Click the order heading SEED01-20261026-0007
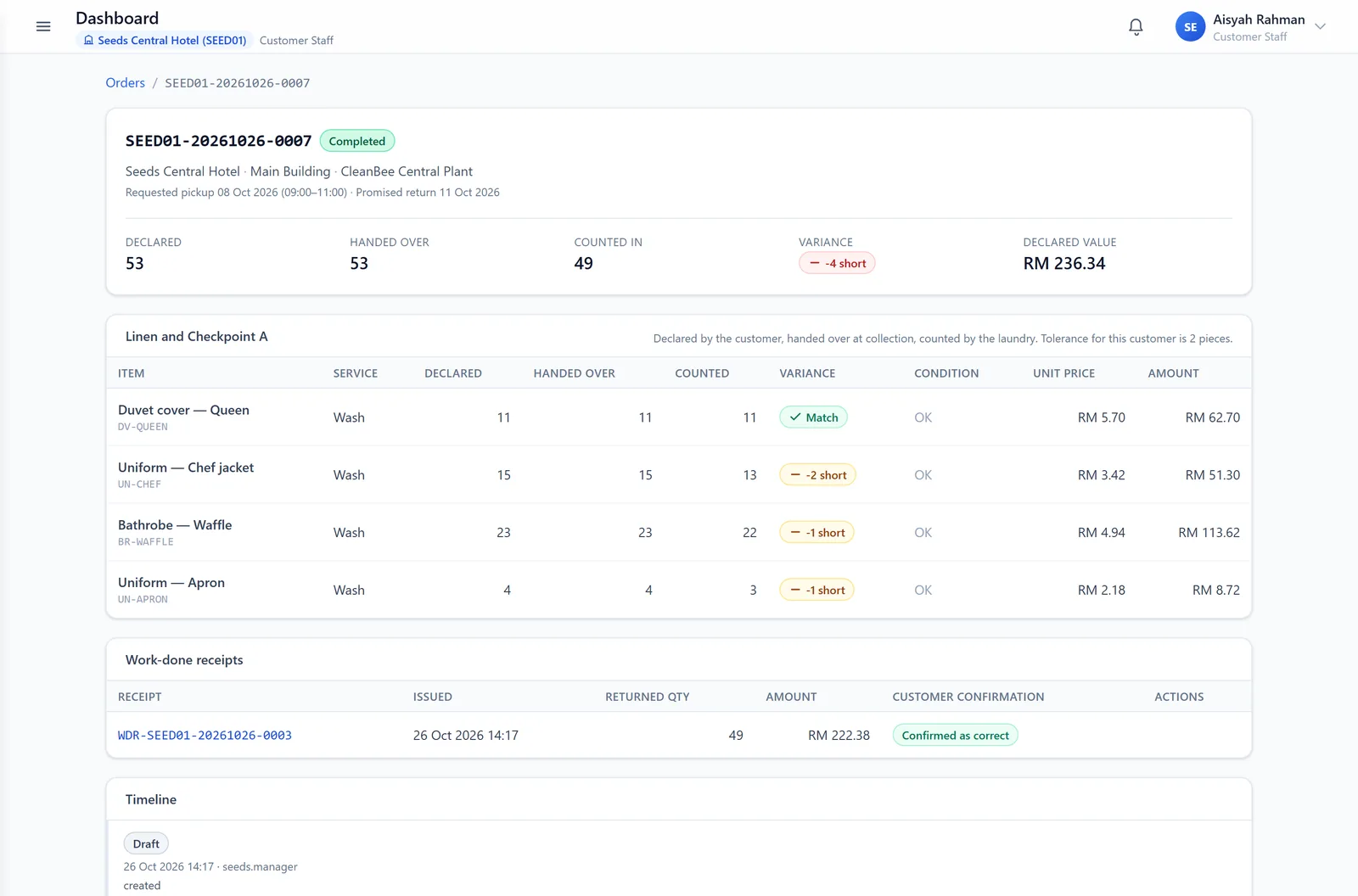 (x=218, y=141)
